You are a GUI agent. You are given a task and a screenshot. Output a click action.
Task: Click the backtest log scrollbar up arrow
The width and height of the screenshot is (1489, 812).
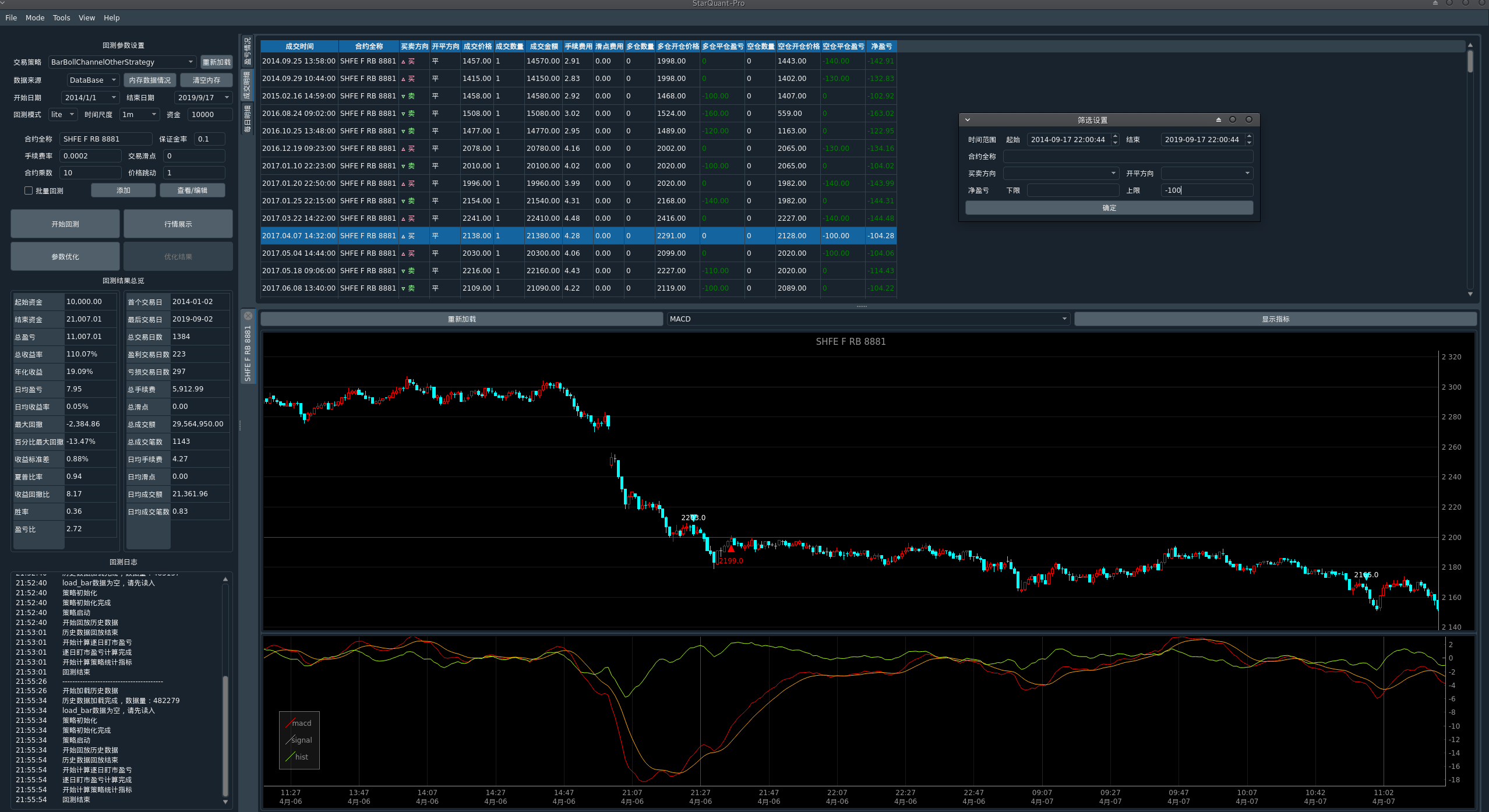click(225, 579)
